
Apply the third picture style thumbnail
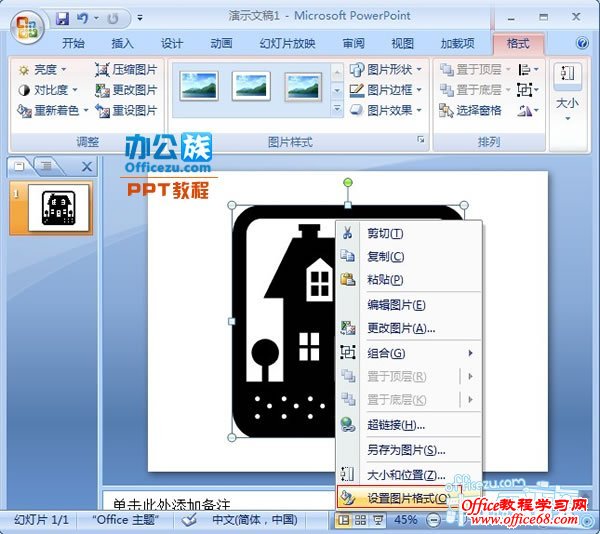[303, 87]
